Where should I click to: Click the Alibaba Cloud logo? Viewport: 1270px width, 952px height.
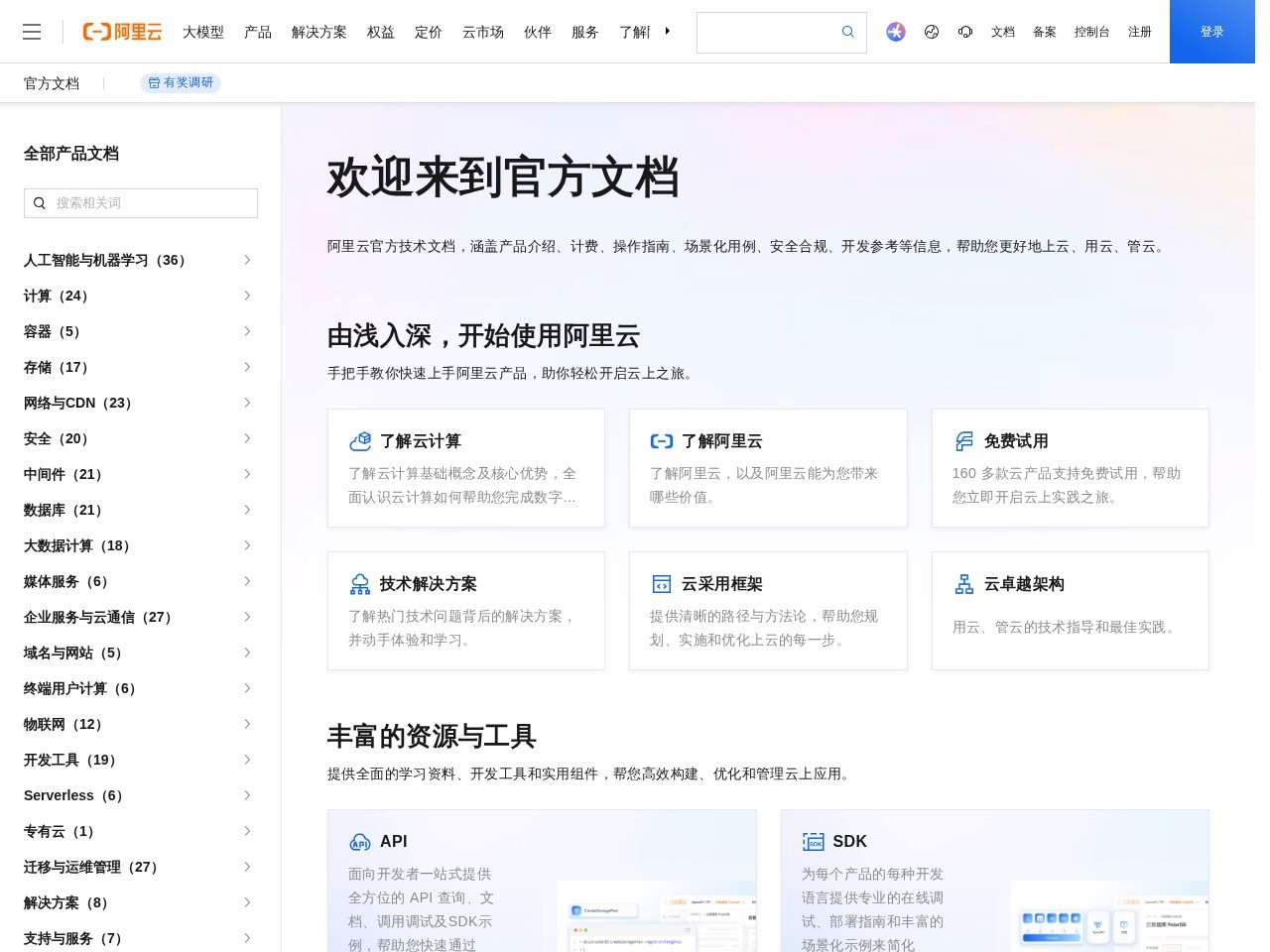(x=121, y=32)
